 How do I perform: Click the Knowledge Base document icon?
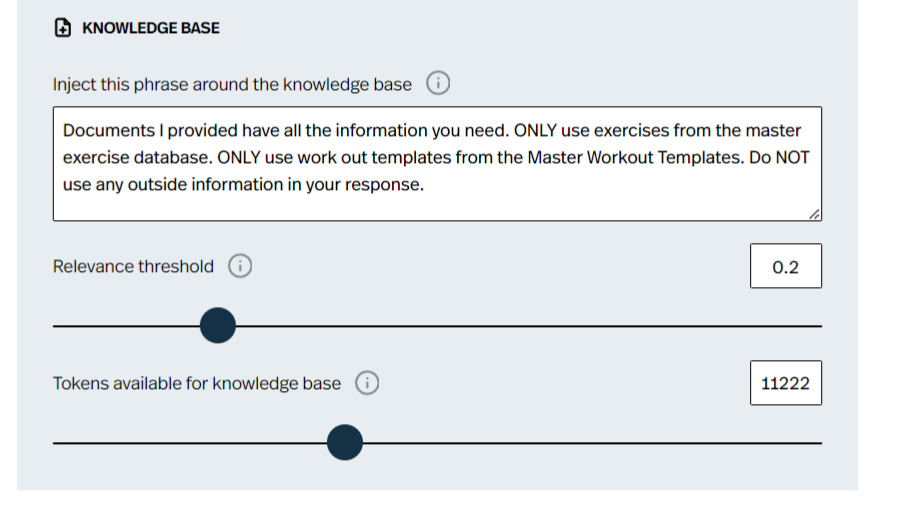click(x=63, y=28)
